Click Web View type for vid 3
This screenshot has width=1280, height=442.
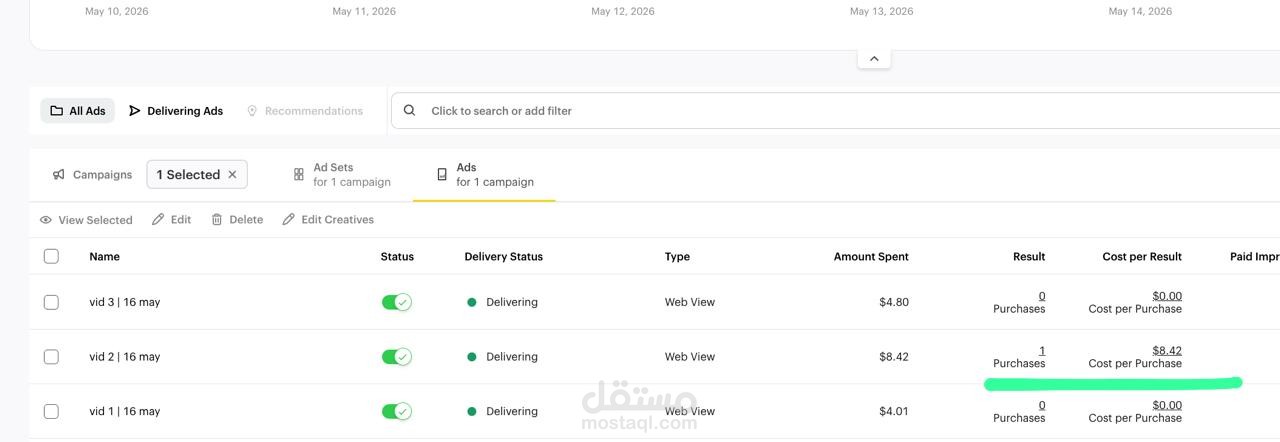click(x=690, y=302)
